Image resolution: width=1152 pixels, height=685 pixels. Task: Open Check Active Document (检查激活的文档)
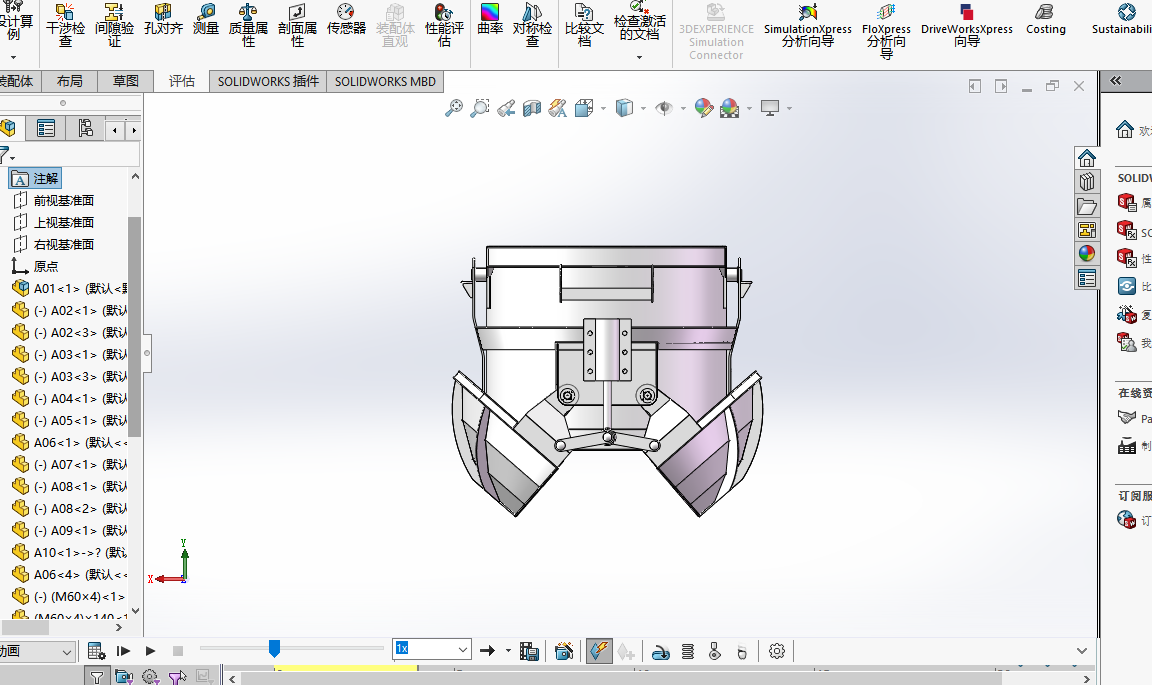pos(639,21)
